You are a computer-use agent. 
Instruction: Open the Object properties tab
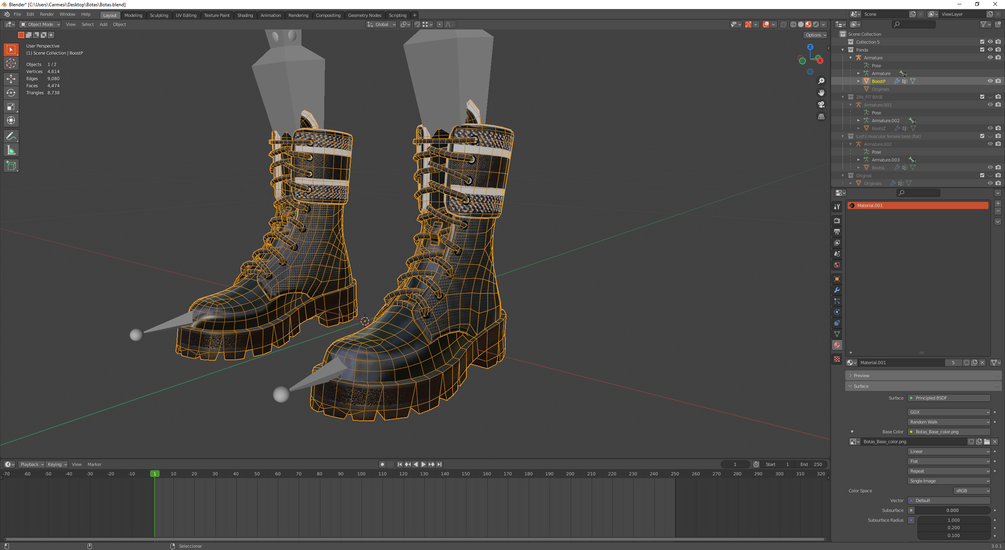coord(836,279)
